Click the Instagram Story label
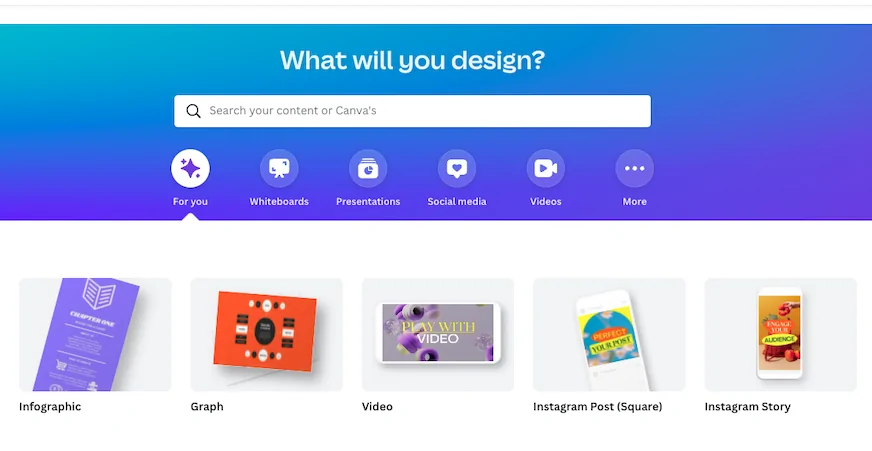 coord(747,407)
